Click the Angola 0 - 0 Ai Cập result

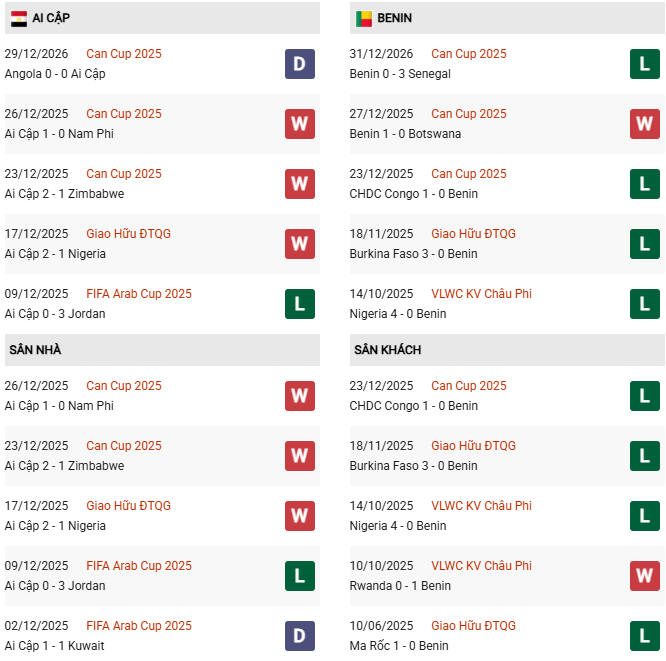click(x=55, y=74)
